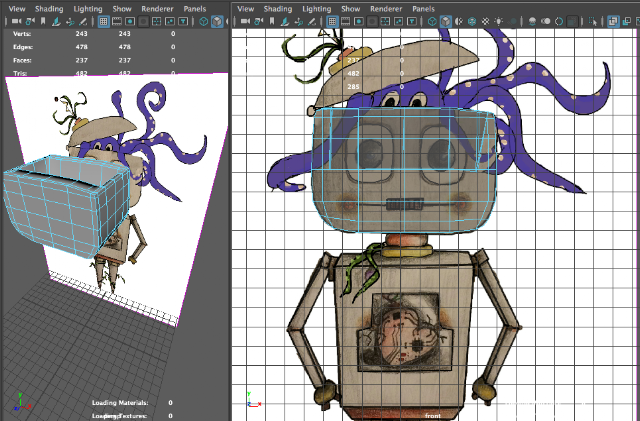Screen dimensions: 640x421
Task: Enable Smooth Shade All in left viewport
Action: coord(217,21)
